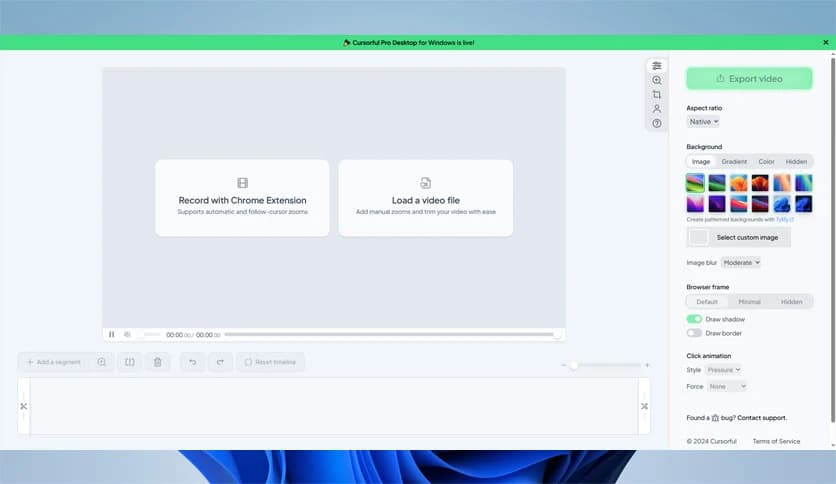Select the blue-teal stripes background thumbnail
Viewport: 836px width, 484px height.
803,183
